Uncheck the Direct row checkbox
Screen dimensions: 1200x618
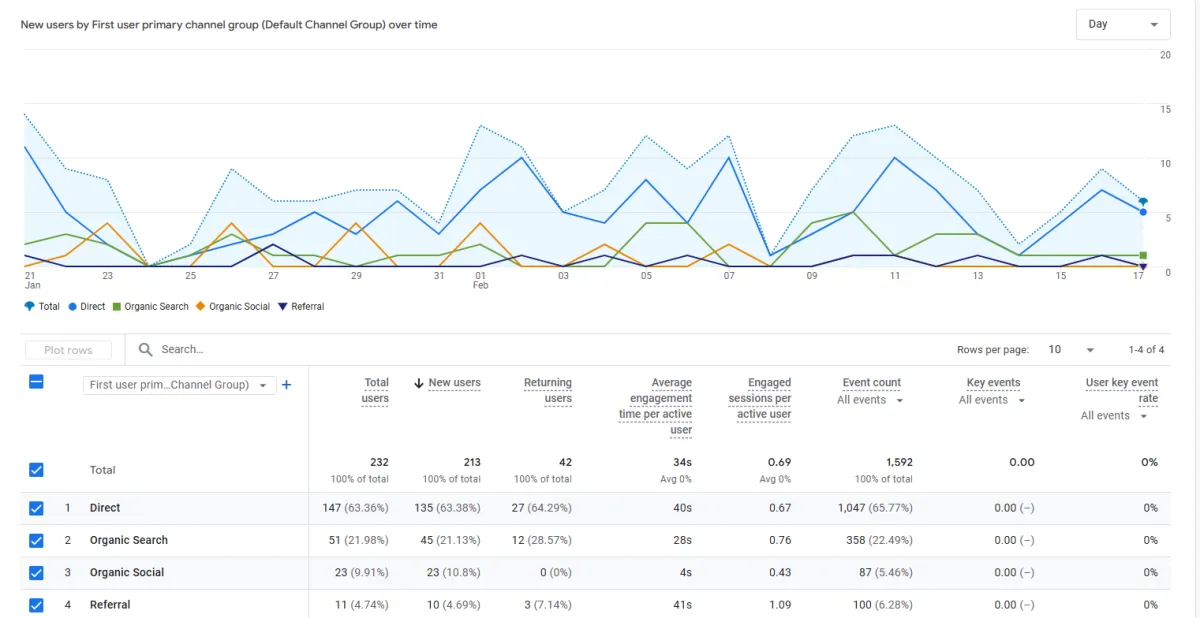coord(36,508)
